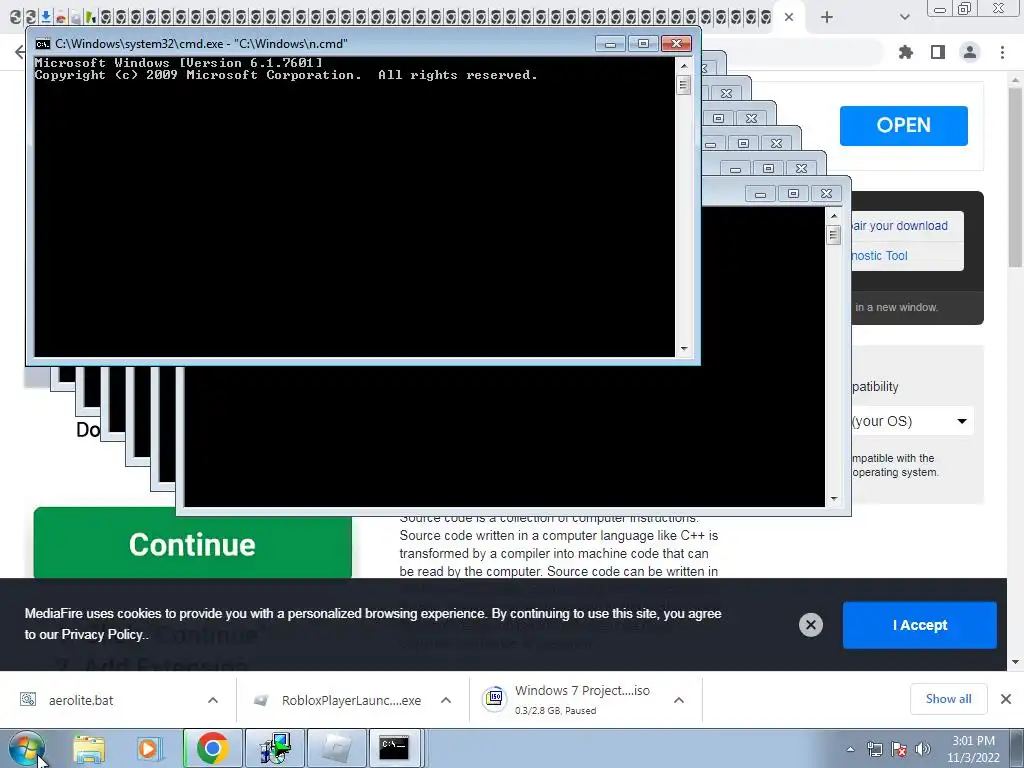Viewport: 1024px width, 768px height.
Task: Click the repair your download link
Action: pyautogui.click(x=900, y=226)
